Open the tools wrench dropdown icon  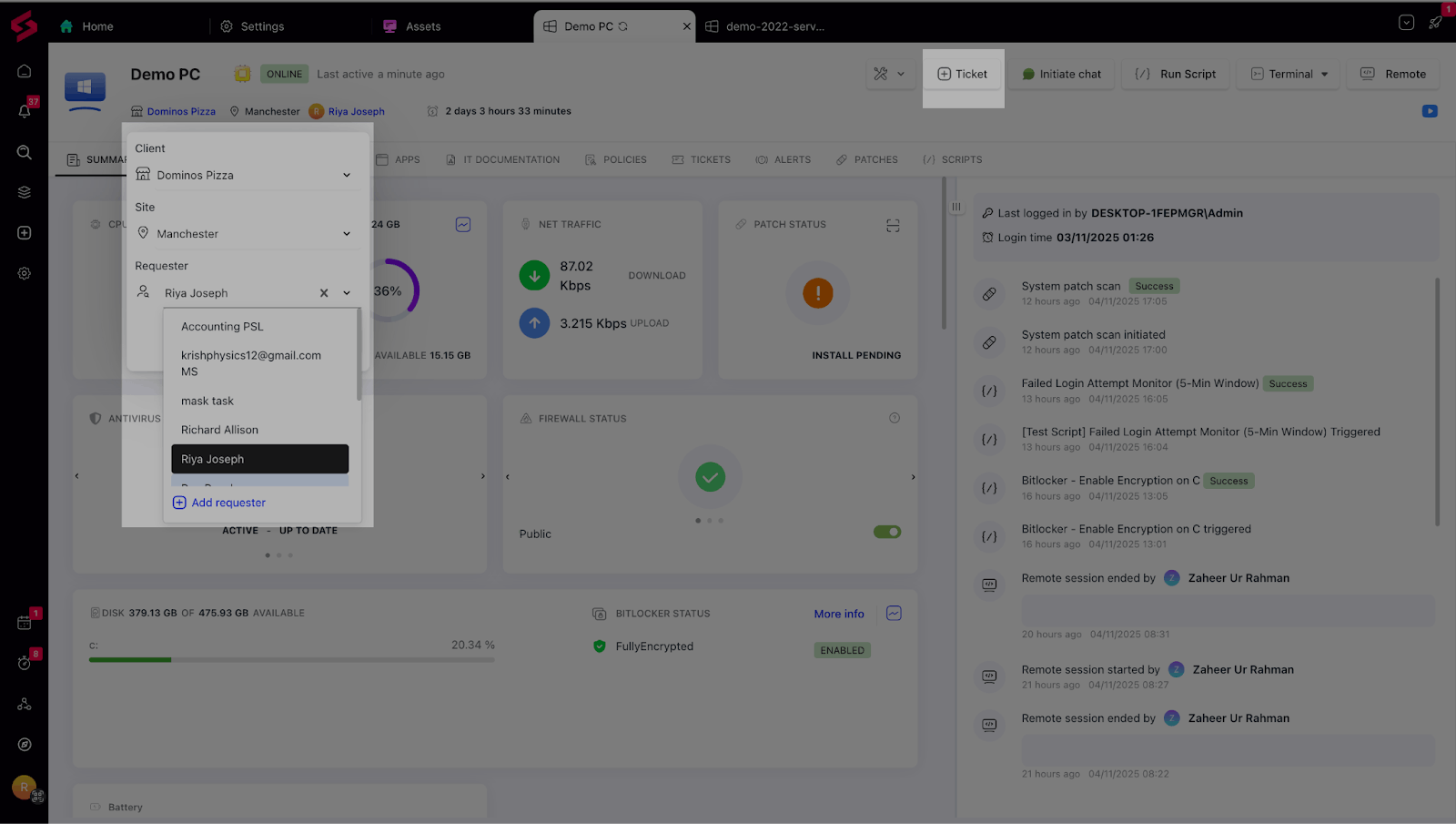click(889, 75)
